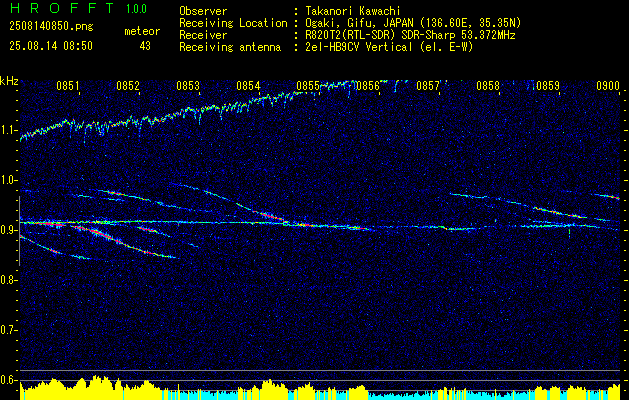Click the 0852 time axis label
629x400 pixels.
pyautogui.click(x=128, y=86)
